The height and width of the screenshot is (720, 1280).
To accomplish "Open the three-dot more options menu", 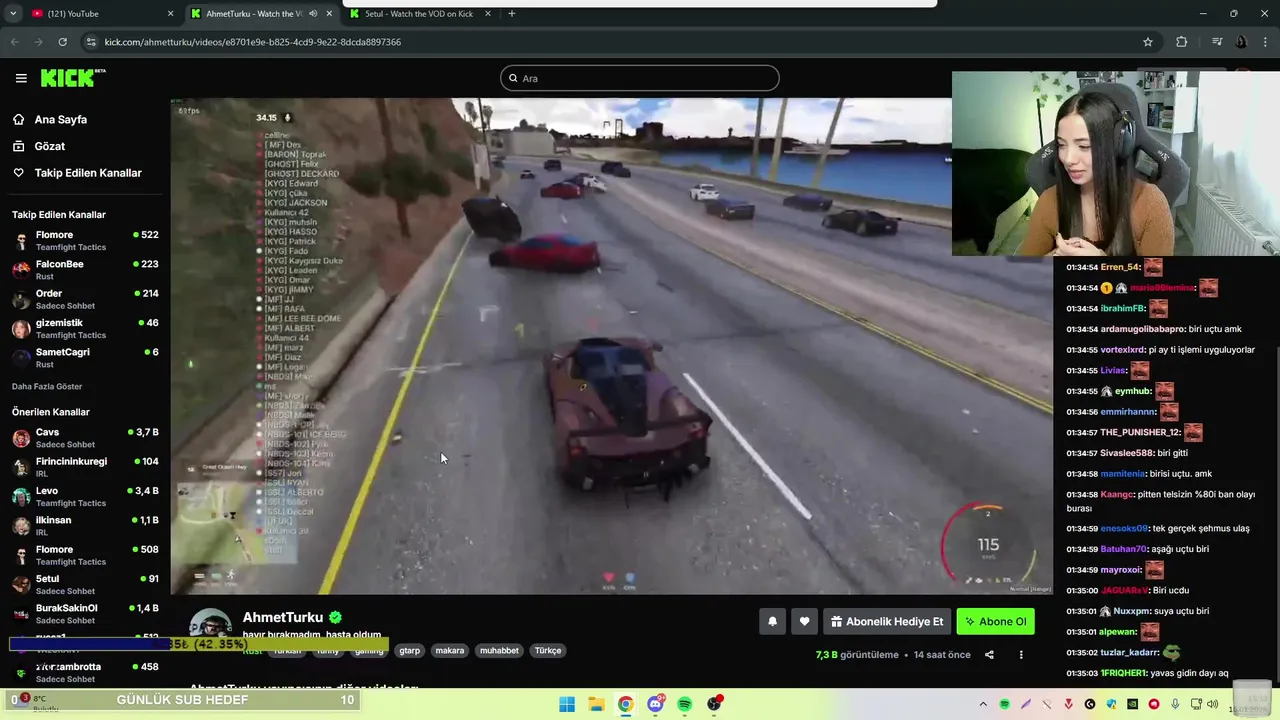I will [x=1021, y=655].
